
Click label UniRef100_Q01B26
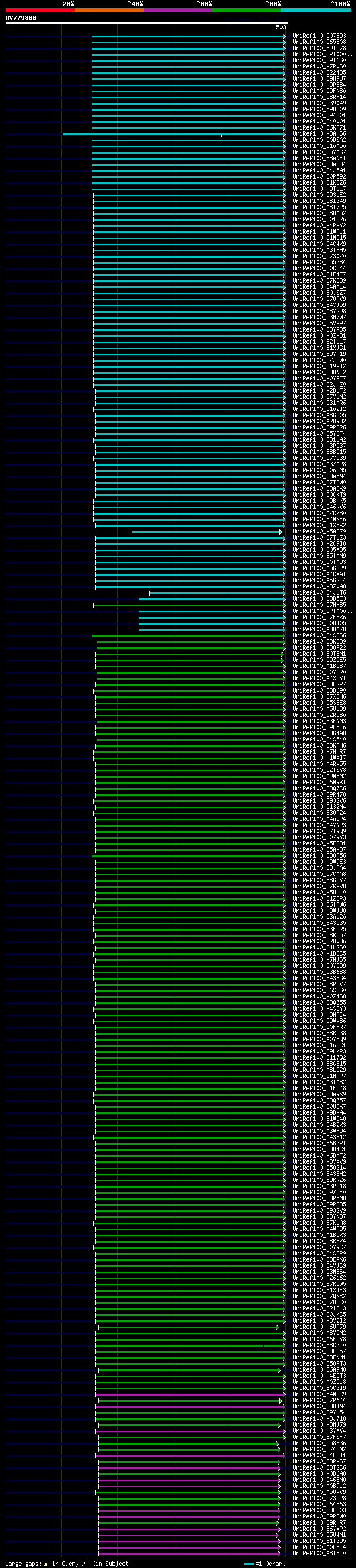pyautogui.click(x=319, y=219)
